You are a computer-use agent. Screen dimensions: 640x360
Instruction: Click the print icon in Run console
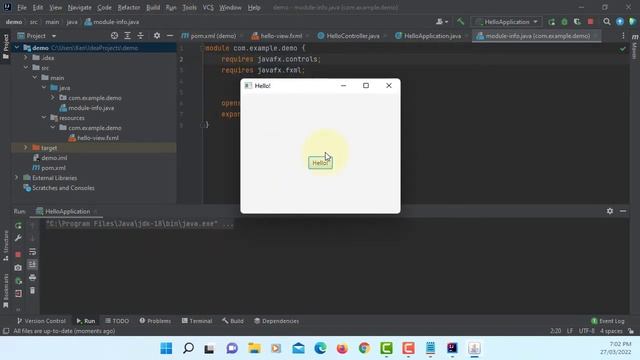point(33,278)
